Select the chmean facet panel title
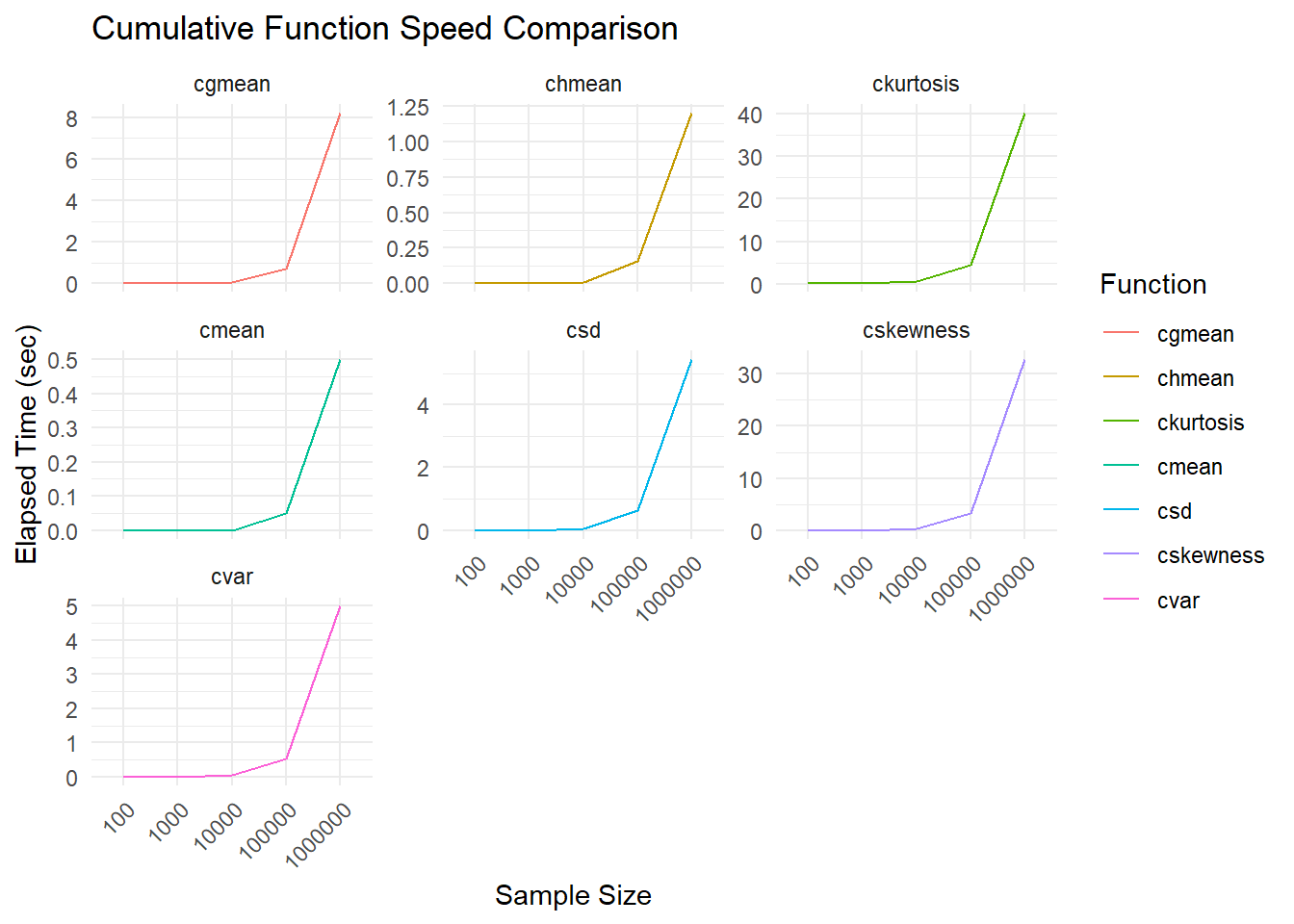Image resolution: width=1294 pixels, height=924 pixels. click(583, 85)
